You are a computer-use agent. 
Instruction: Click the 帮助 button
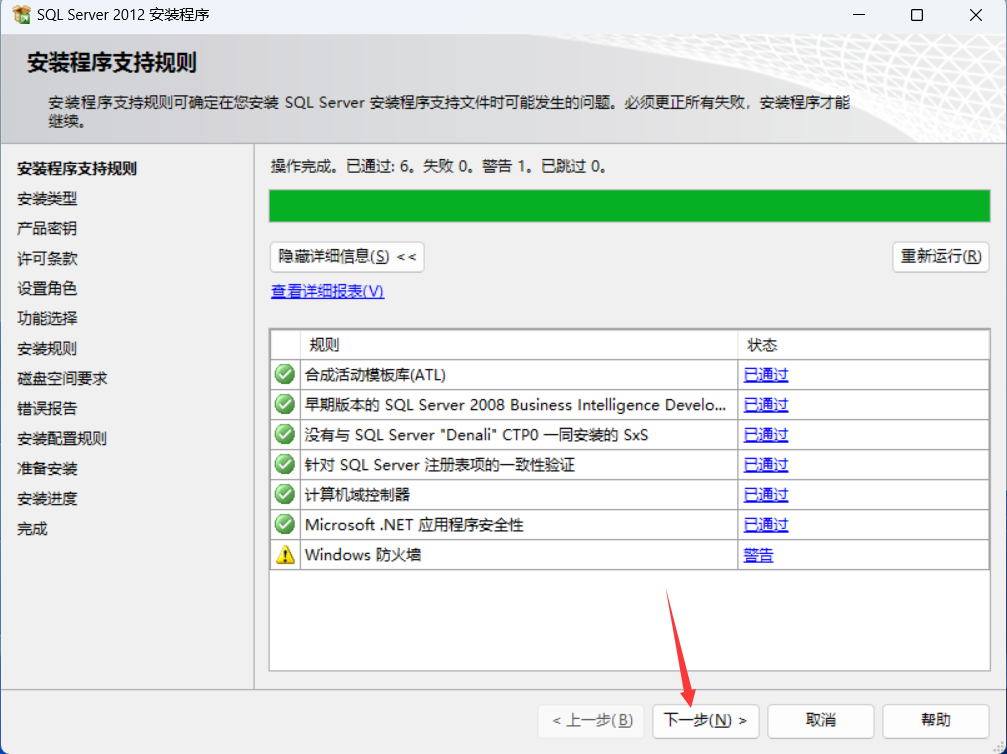tap(936, 721)
